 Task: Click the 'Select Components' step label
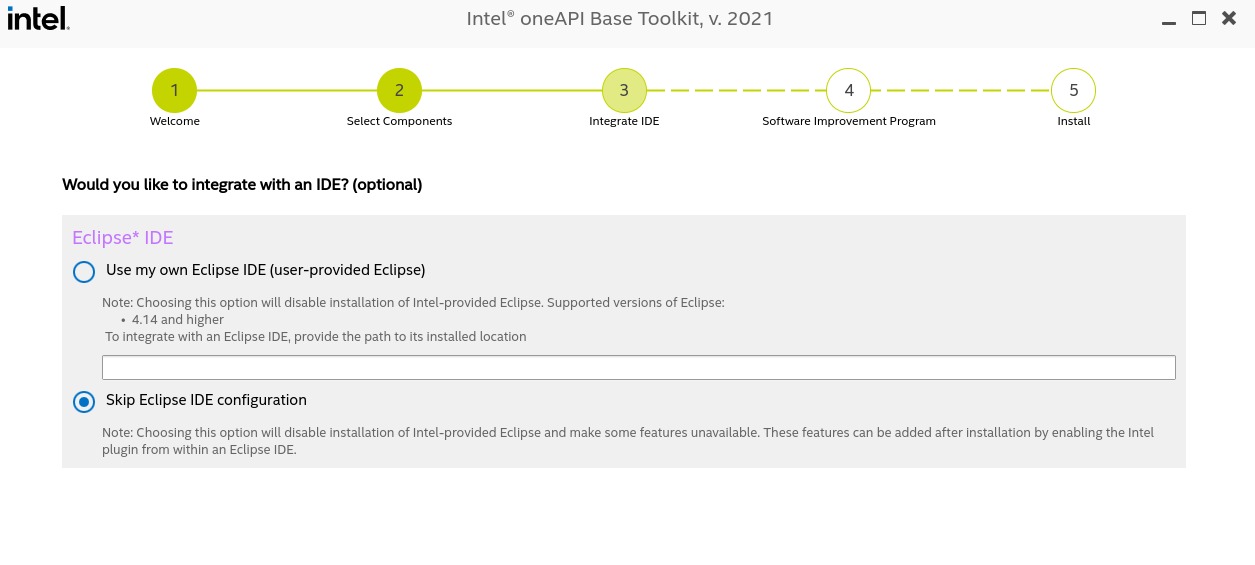[399, 121]
